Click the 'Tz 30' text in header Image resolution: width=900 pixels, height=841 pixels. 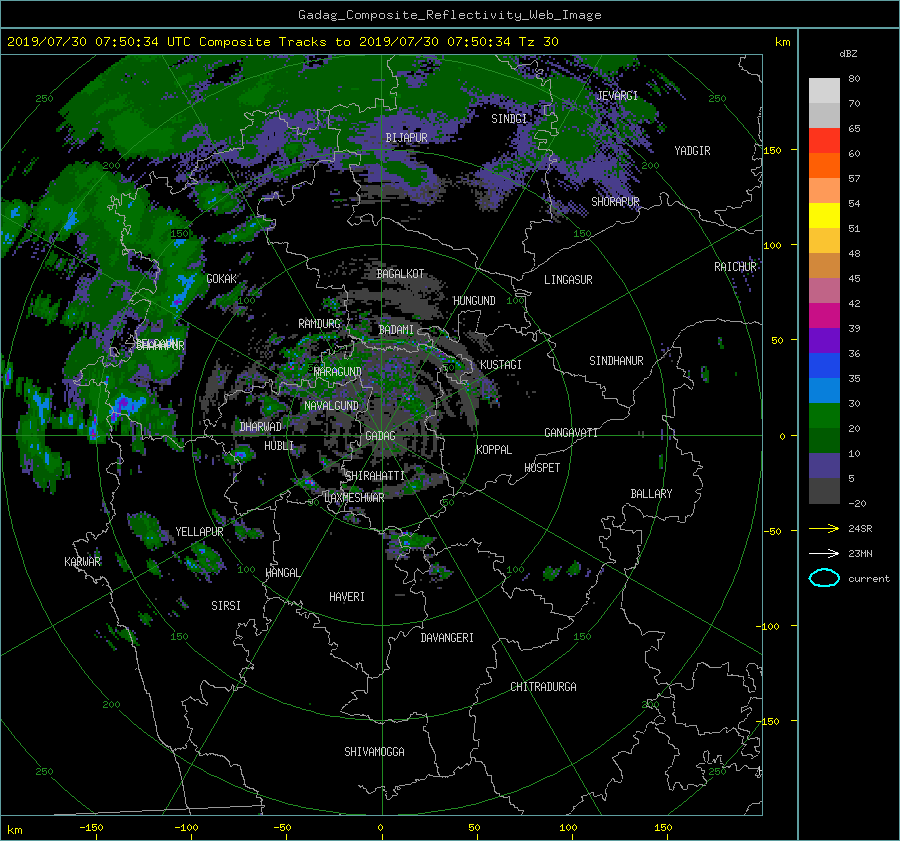point(538,42)
